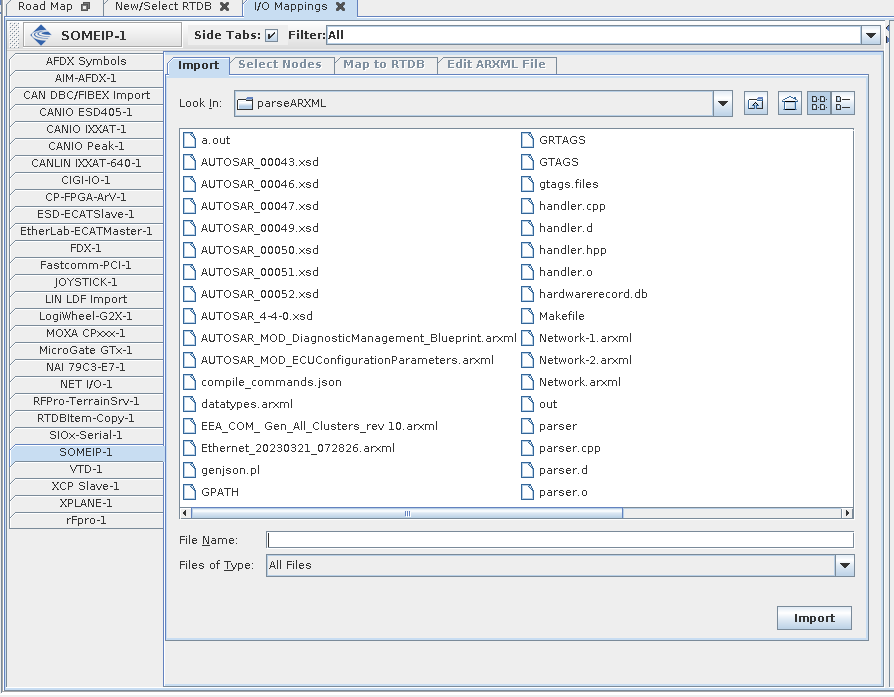The height and width of the screenshot is (697, 894).
Task: Click the compile_commands.json file icon
Action: click(x=189, y=382)
